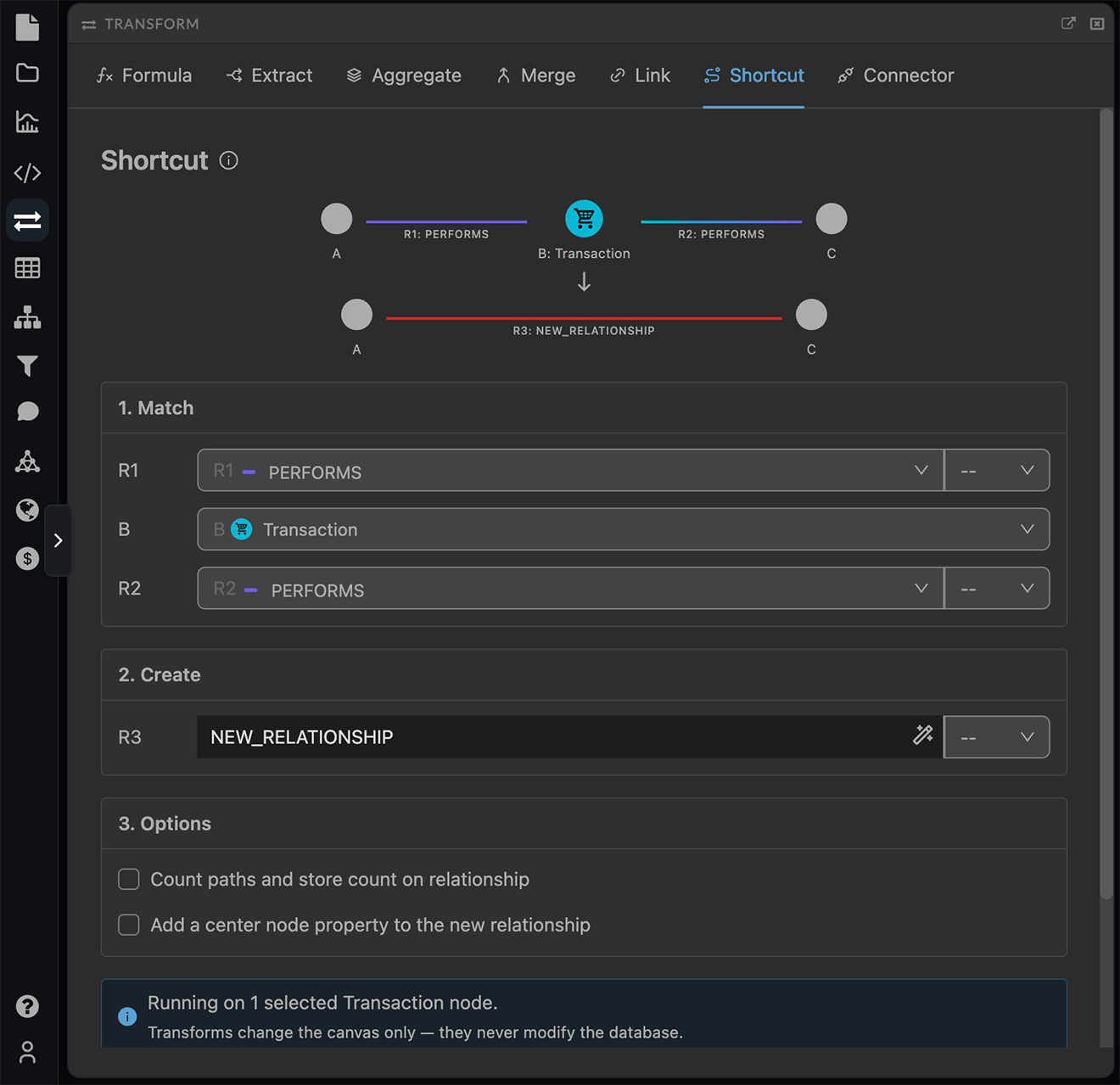Open the globe map sidebar icon

pos(27,510)
